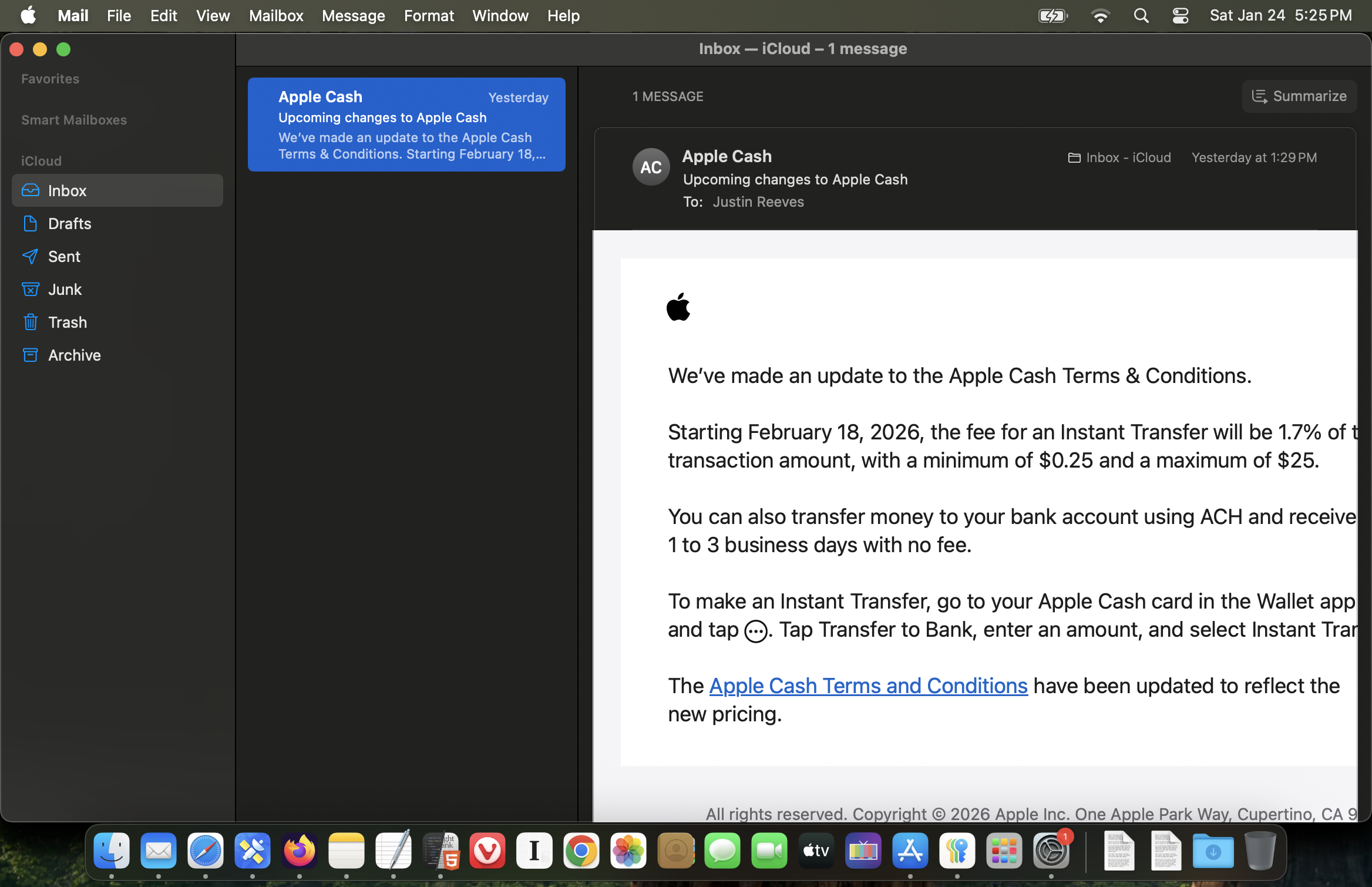Open Spotlight search in menu bar
The height and width of the screenshot is (887, 1372).
1141,15
